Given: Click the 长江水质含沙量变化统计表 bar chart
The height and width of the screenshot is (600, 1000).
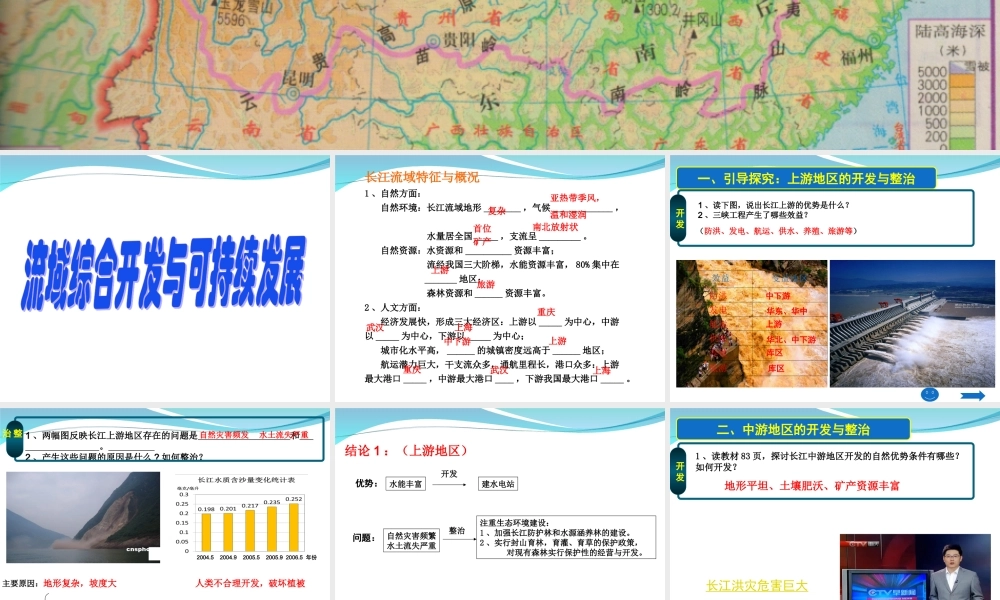Looking at the screenshot, I should tap(246, 518).
